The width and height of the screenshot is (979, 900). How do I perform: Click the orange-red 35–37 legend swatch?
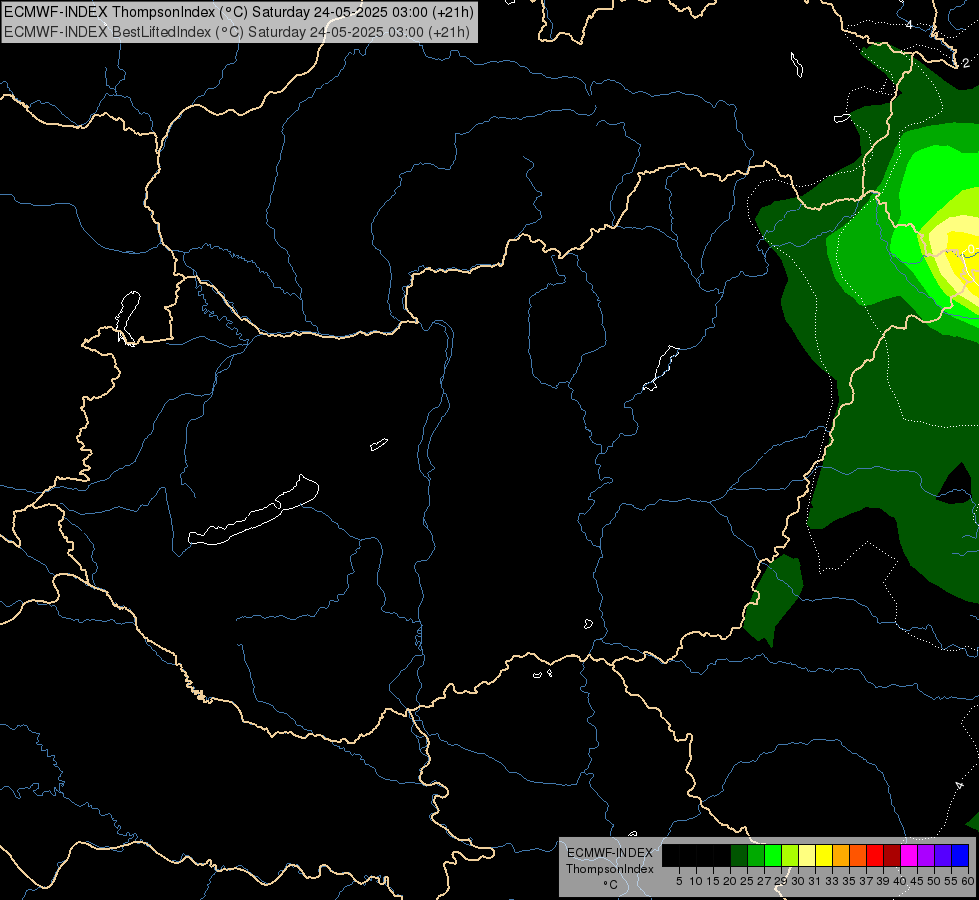coord(858,855)
